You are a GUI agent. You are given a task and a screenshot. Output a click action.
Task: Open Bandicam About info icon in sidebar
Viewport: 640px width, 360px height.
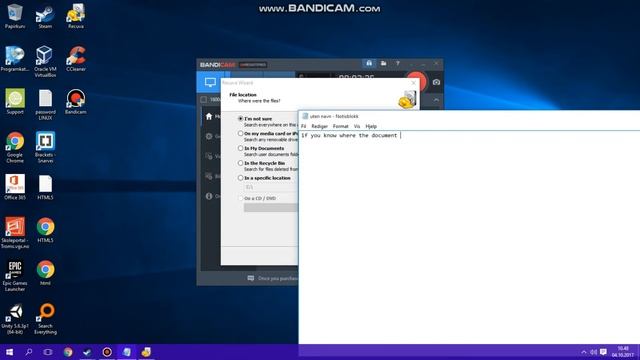pos(209,196)
